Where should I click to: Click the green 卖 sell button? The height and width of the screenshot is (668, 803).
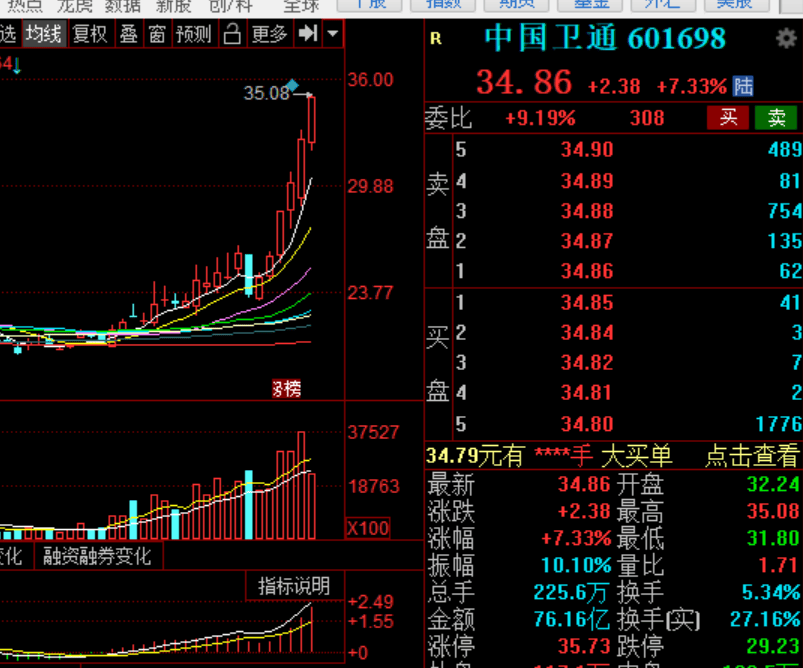(776, 117)
